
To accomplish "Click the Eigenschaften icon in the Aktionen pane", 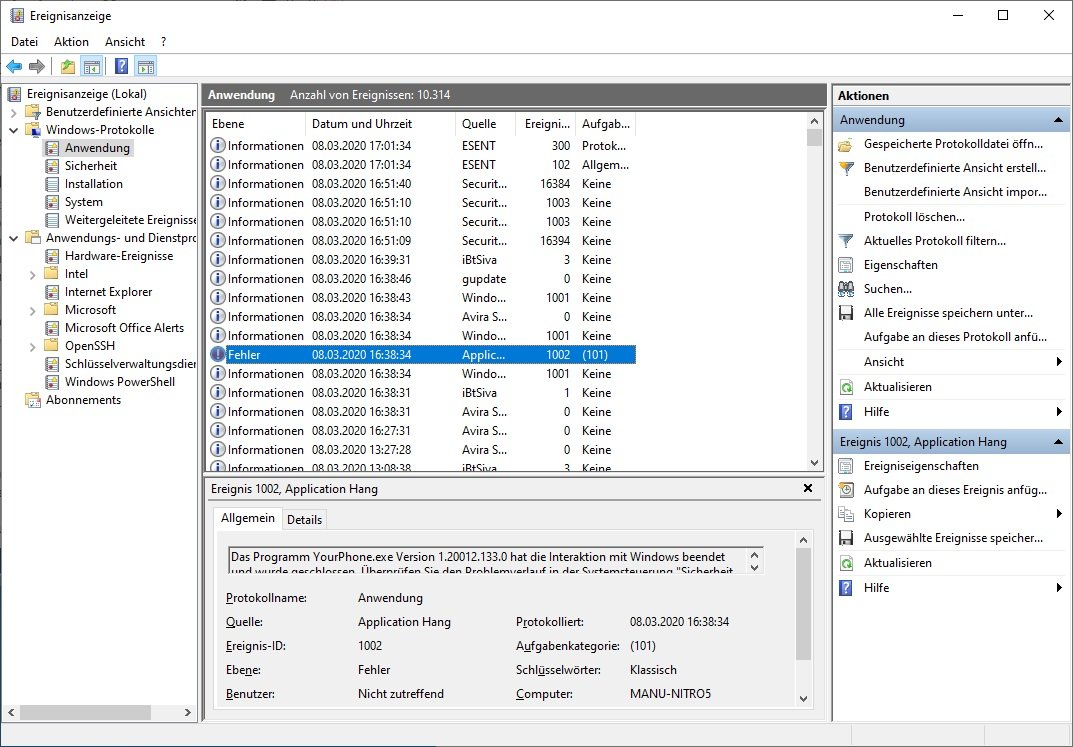I will coord(846,265).
